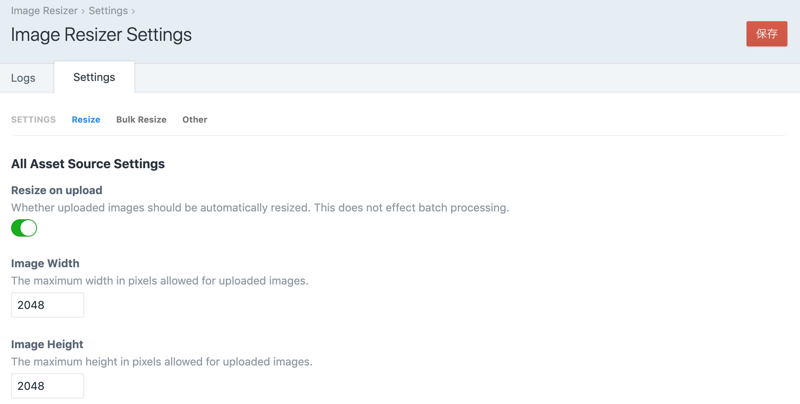This screenshot has width=800, height=404.
Task: Click the Resize on upload label
Action: pos(56,190)
